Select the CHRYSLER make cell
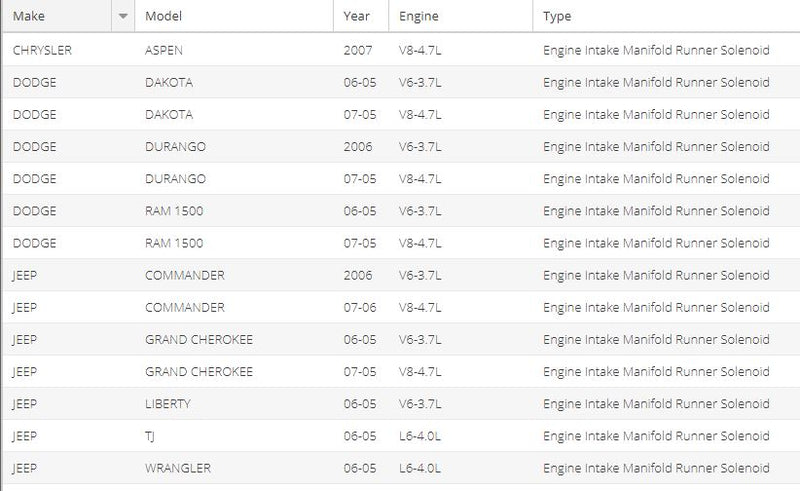Viewport: 800px width, 491px height. click(42, 50)
